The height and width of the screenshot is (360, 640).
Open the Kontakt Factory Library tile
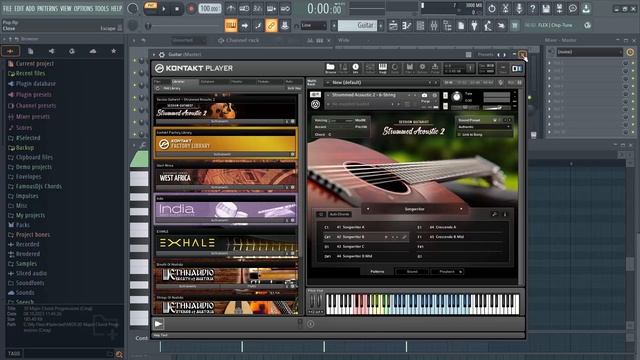point(226,144)
